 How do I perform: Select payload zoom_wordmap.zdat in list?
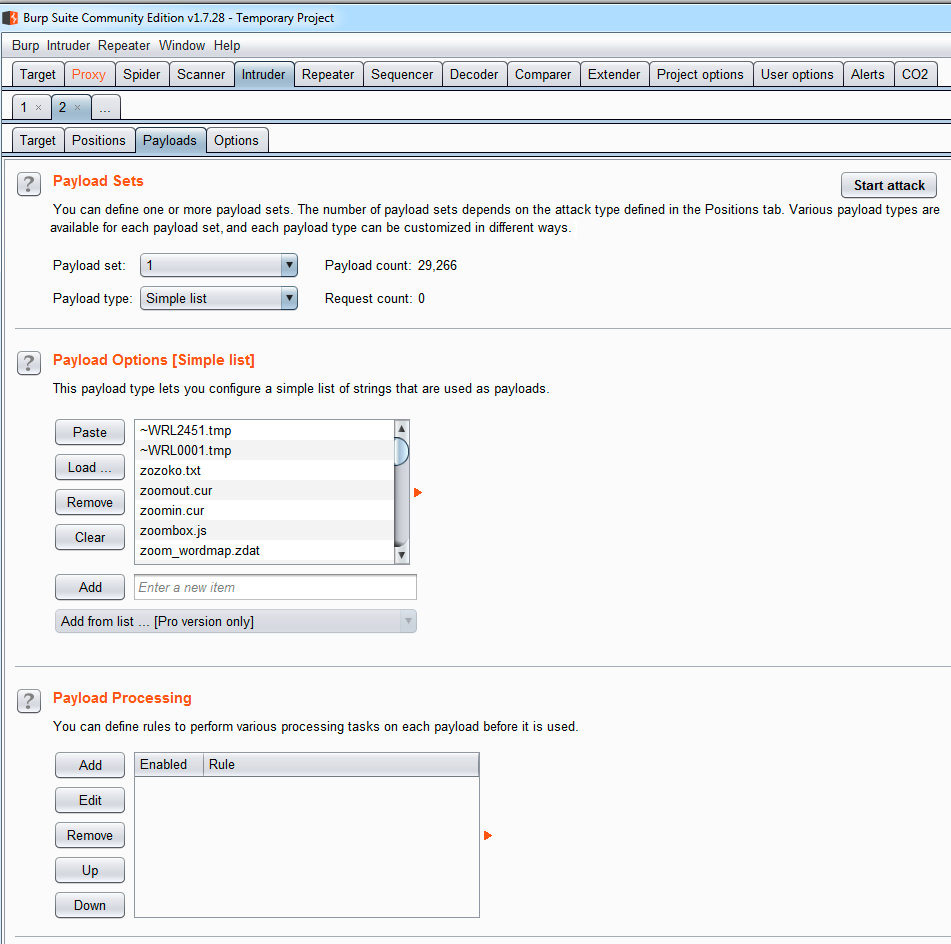tap(264, 550)
